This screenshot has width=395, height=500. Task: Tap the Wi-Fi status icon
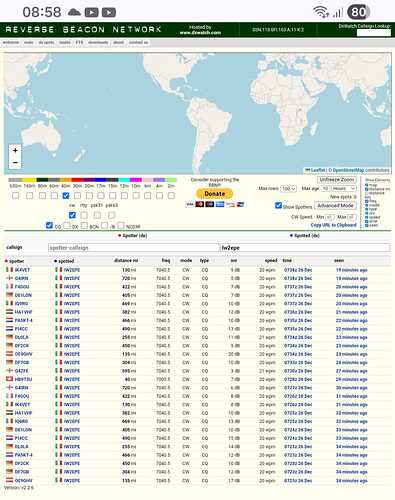320,12
